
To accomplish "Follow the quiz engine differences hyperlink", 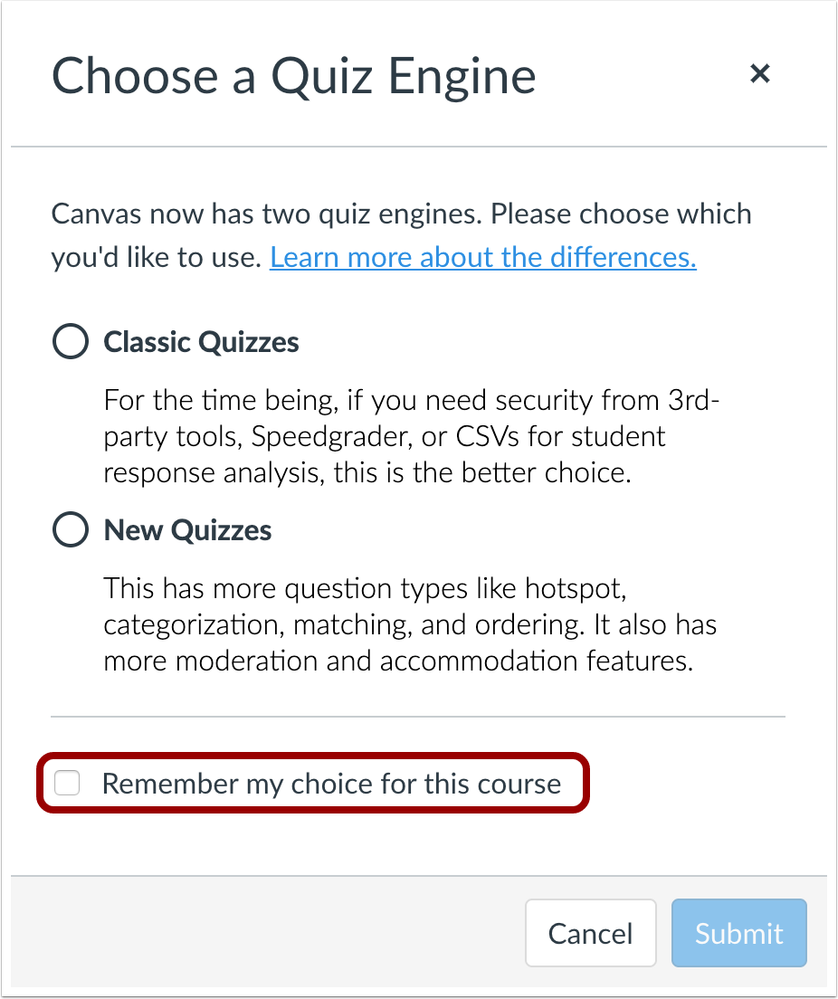I will [483, 257].
